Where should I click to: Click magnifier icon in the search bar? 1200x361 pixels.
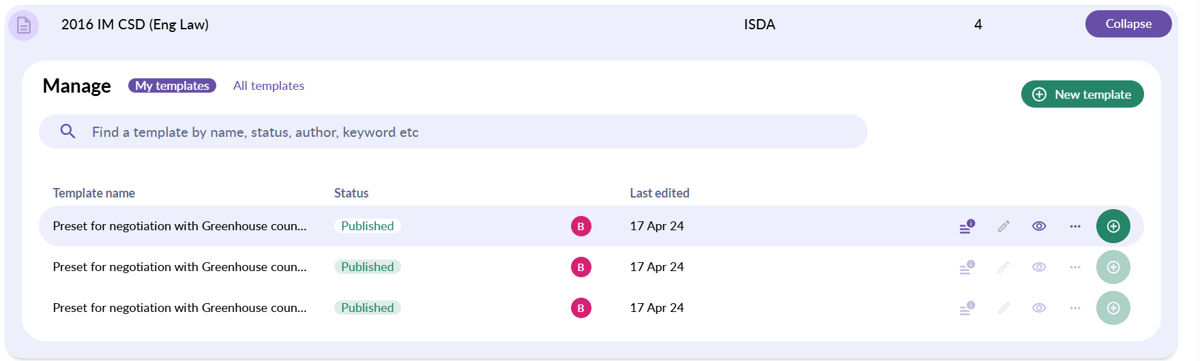68,131
